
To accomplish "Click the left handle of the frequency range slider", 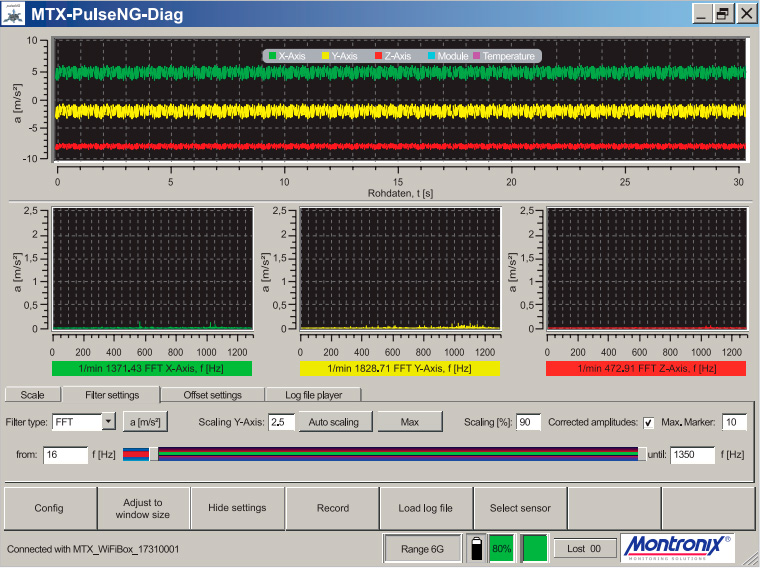I will coord(153,455).
